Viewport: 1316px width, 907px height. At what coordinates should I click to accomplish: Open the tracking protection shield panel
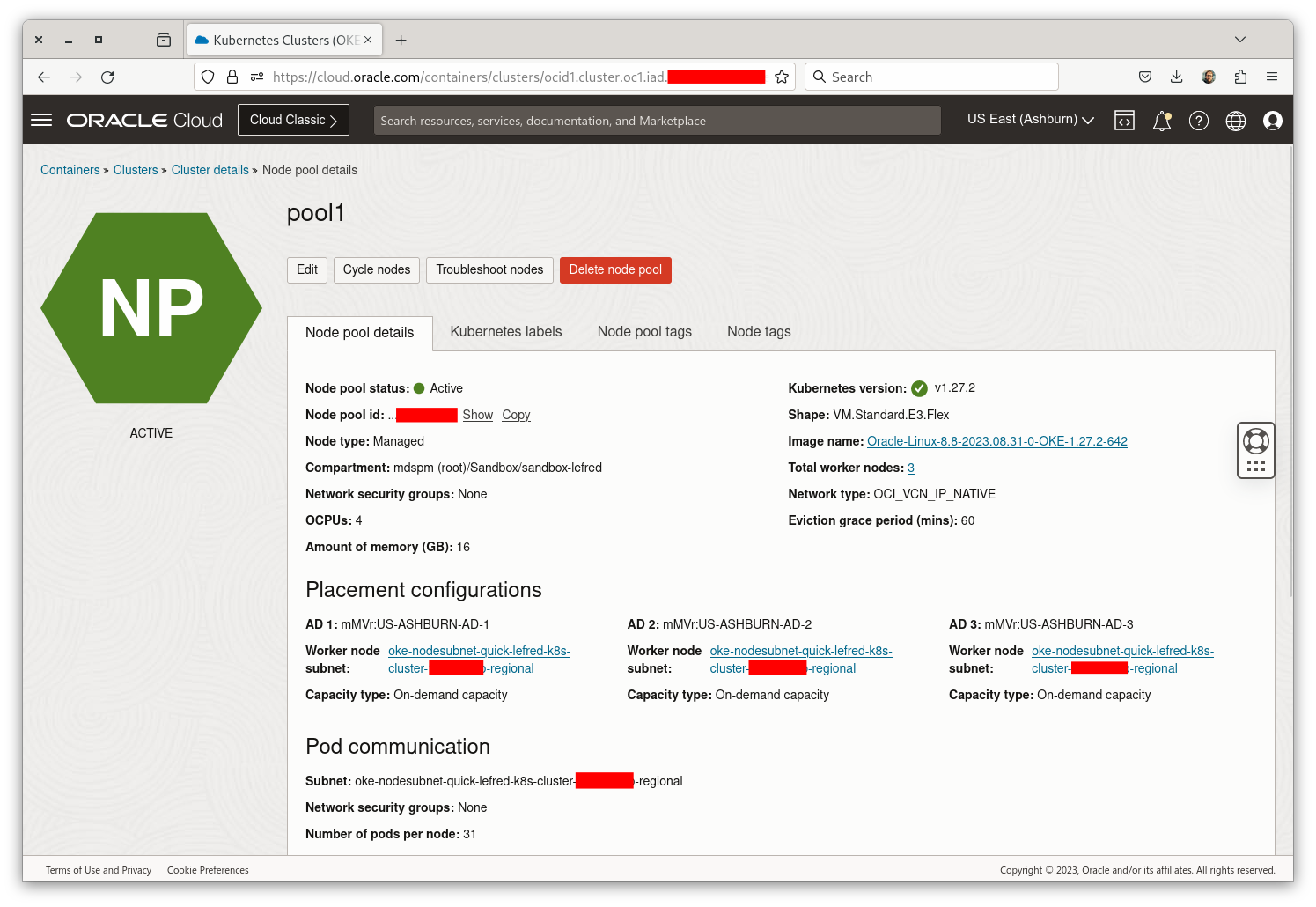pos(208,77)
